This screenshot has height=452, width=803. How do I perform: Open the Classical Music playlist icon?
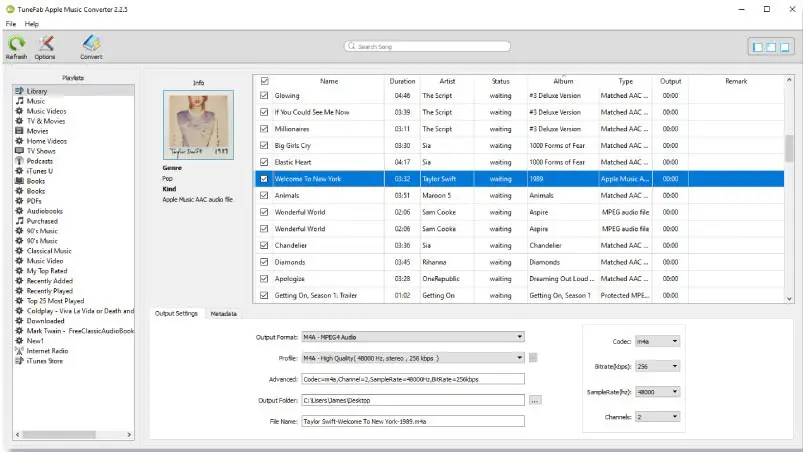point(19,250)
